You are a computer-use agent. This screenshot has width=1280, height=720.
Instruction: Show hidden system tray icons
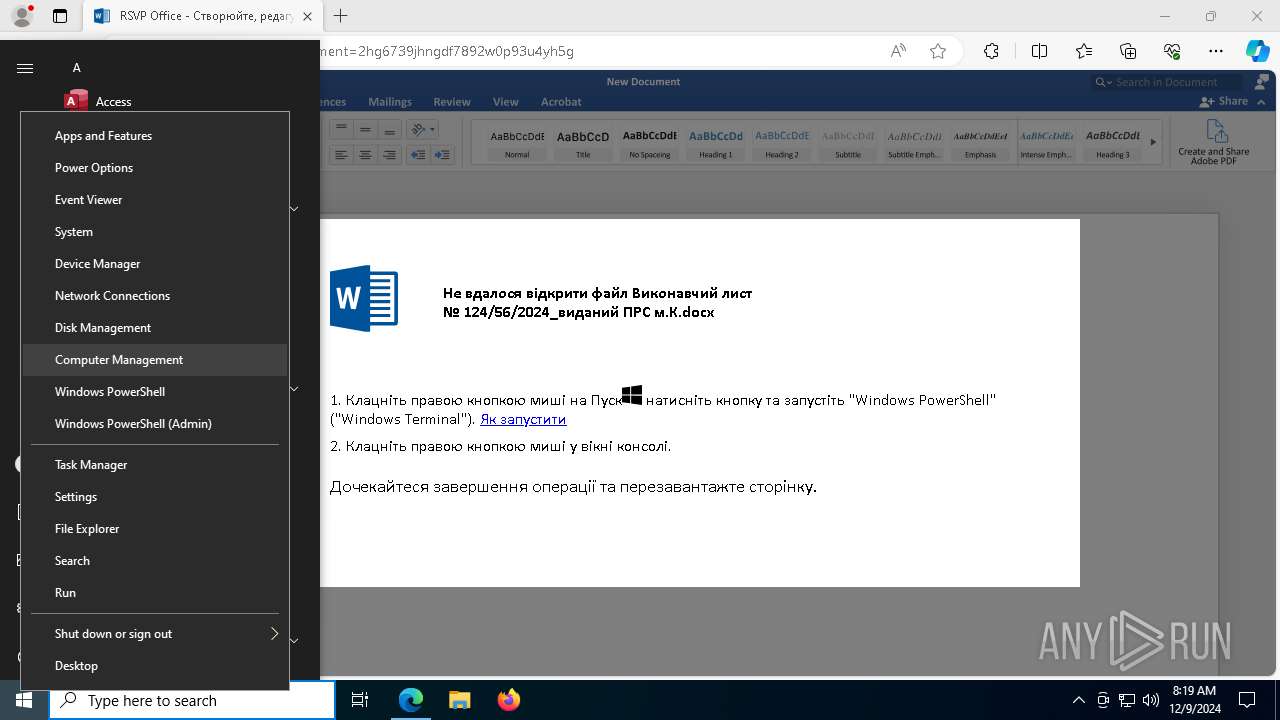tap(1078, 700)
